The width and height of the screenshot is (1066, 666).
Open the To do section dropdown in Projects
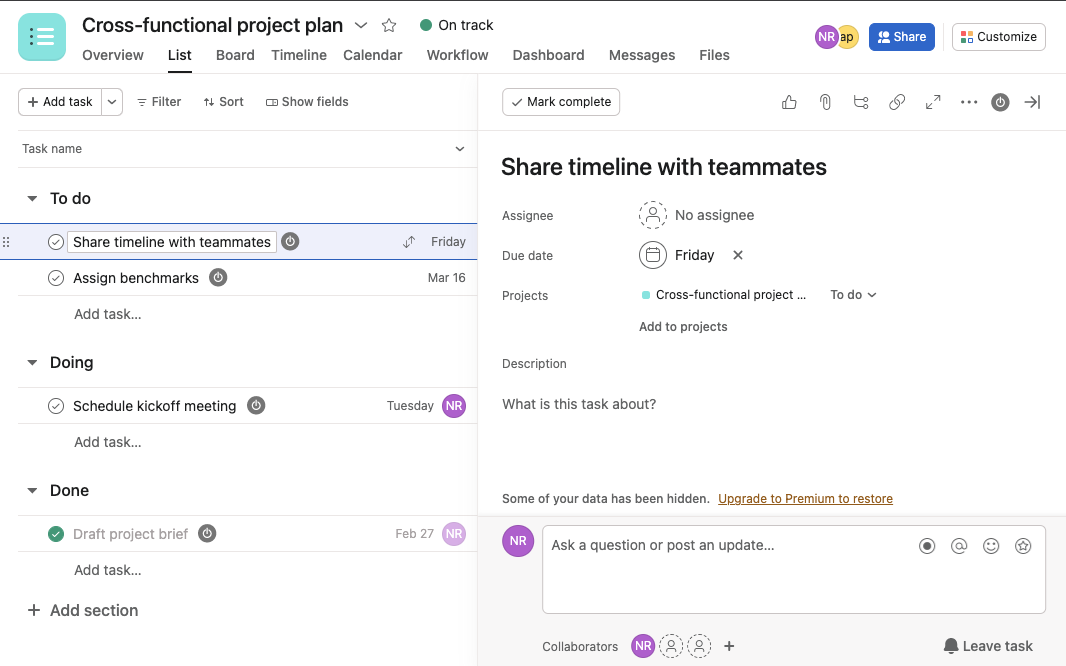coord(853,295)
